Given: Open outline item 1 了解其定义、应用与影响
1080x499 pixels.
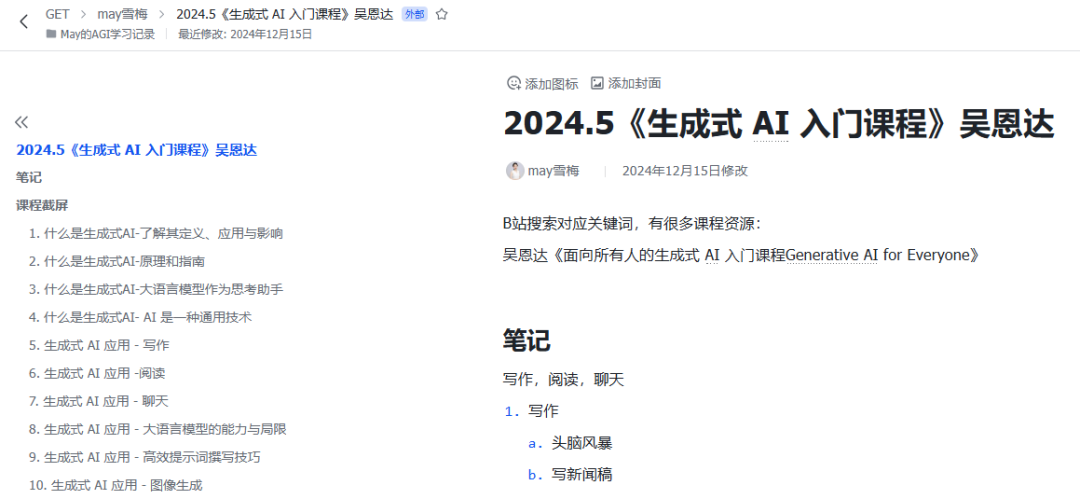Looking at the screenshot, I should tap(156, 234).
